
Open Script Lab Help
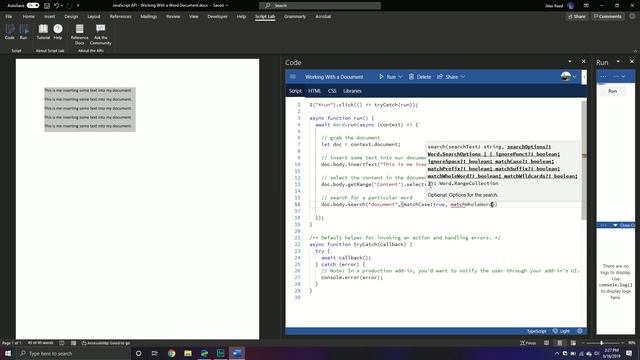point(58,32)
